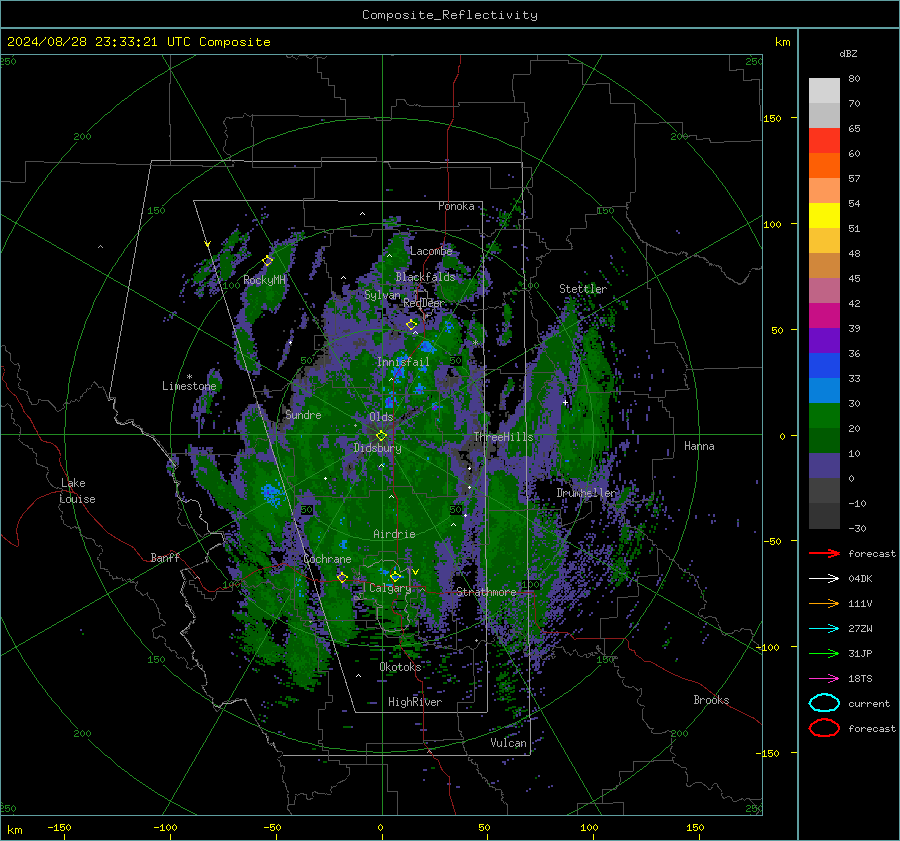Viewport: 900px width, 841px height.
Task: Click the Lake Louise label
Action: pyautogui.click(x=78, y=491)
